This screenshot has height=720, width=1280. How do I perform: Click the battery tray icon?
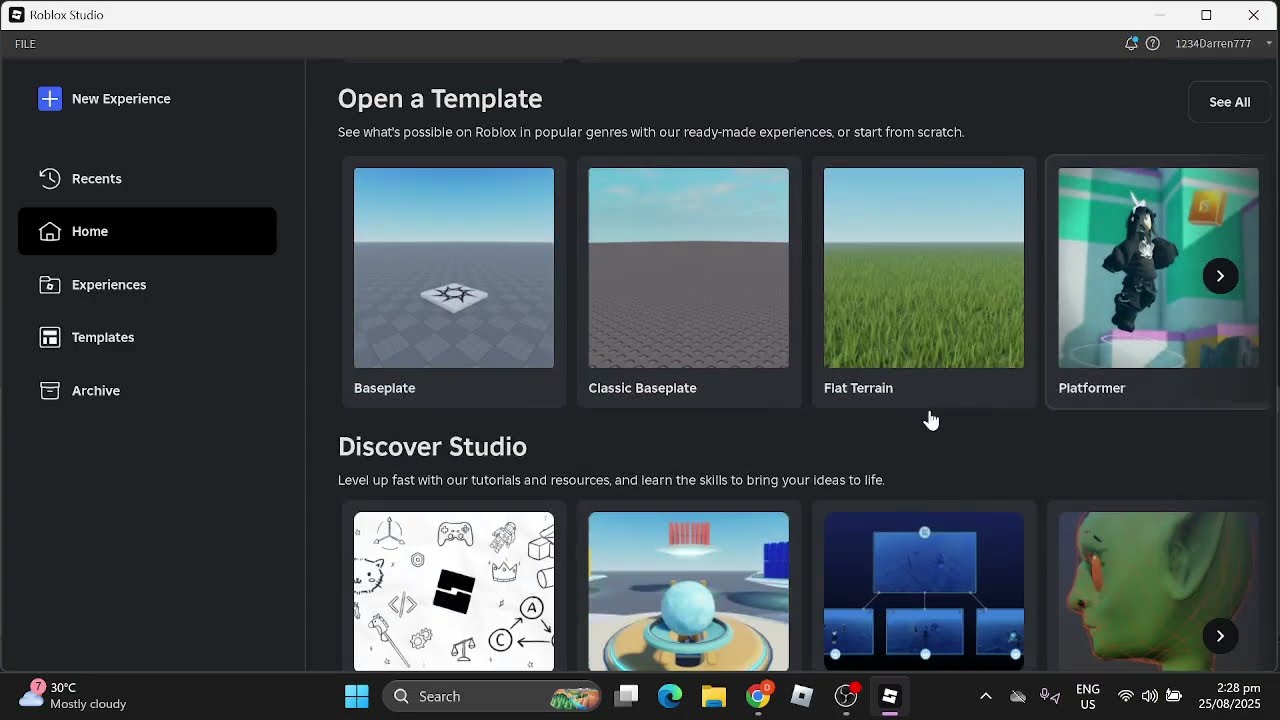click(1174, 696)
